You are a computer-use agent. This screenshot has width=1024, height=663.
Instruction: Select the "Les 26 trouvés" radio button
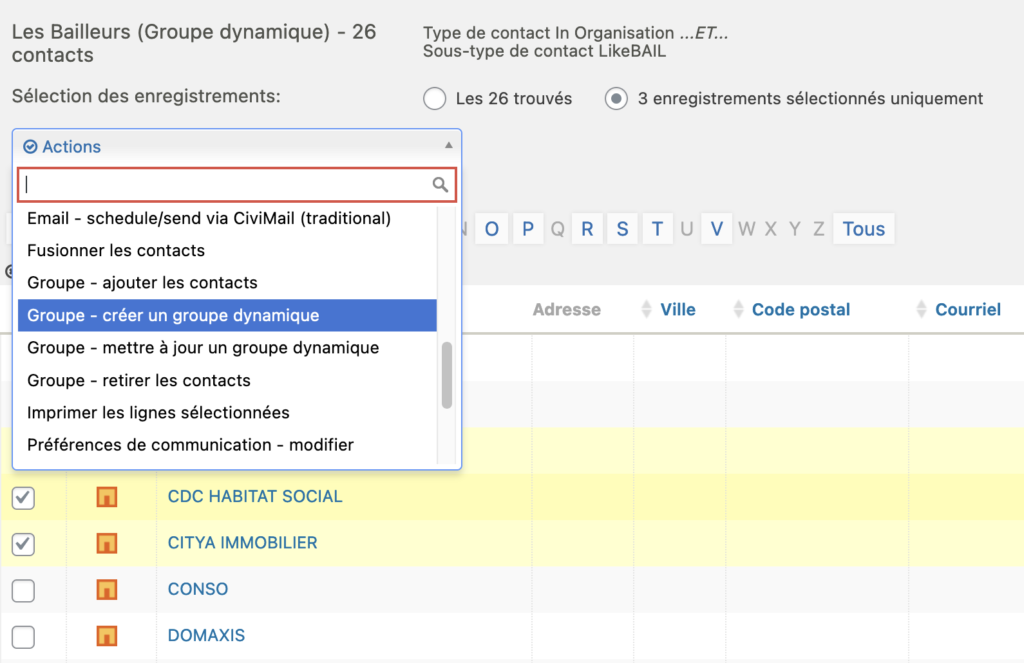(434, 99)
